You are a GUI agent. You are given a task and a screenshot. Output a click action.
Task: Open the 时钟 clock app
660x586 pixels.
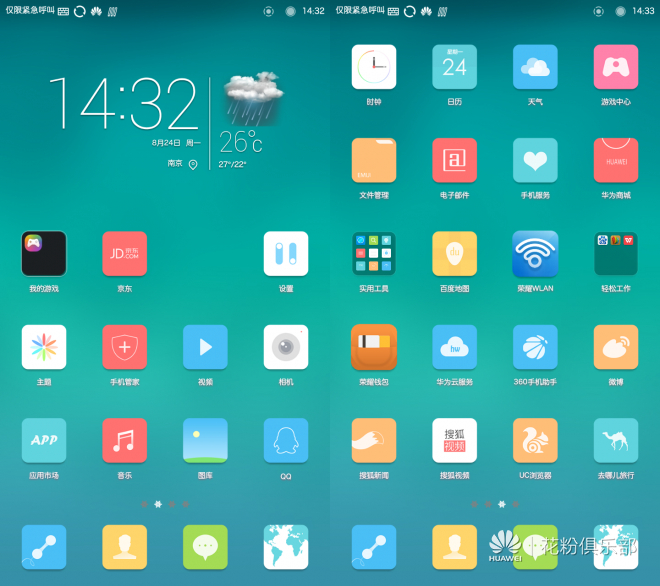pos(374,67)
